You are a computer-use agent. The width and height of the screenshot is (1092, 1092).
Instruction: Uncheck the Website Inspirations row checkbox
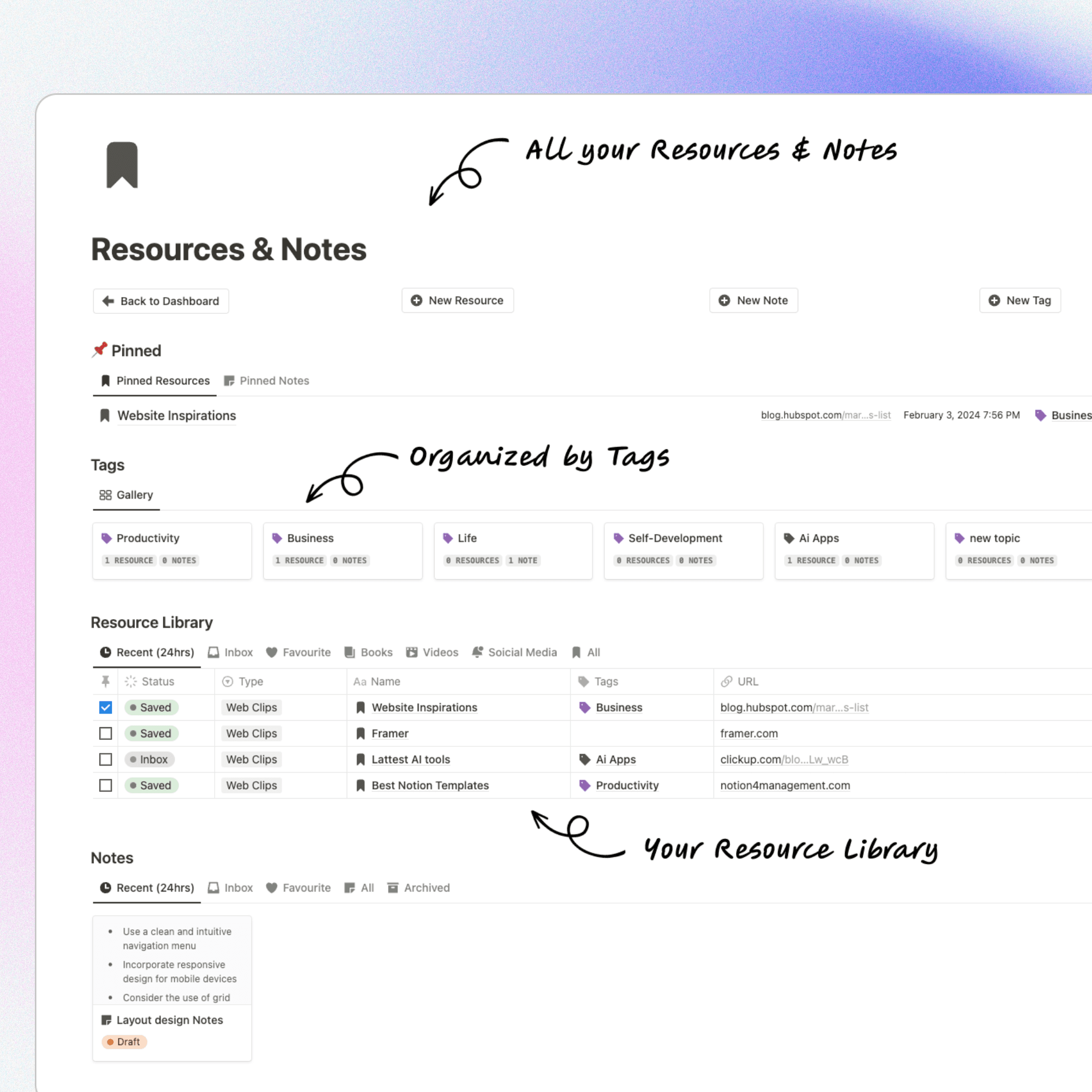click(105, 707)
